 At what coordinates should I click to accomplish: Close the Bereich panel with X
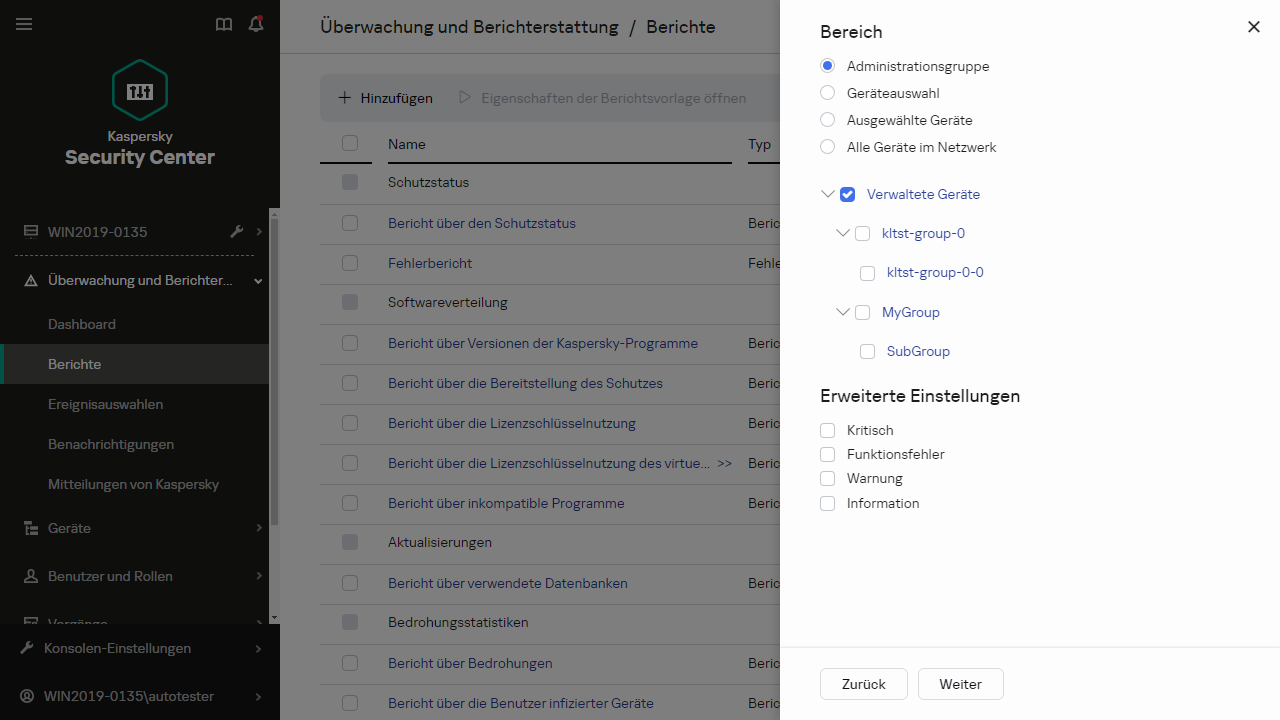pos(1254,27)
